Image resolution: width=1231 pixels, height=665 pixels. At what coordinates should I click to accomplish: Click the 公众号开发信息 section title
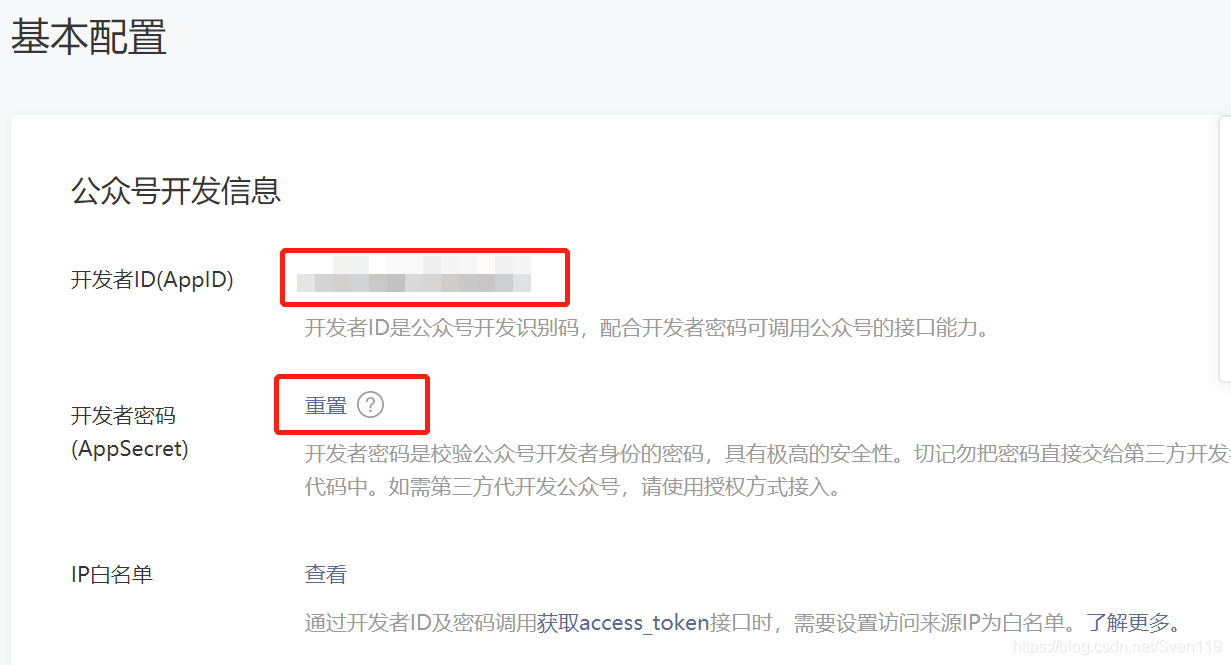tap(176, 190)
